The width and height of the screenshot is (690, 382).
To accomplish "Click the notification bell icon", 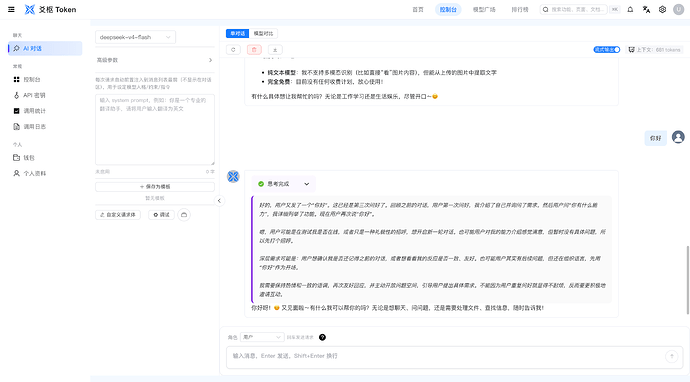I will 630,9.
